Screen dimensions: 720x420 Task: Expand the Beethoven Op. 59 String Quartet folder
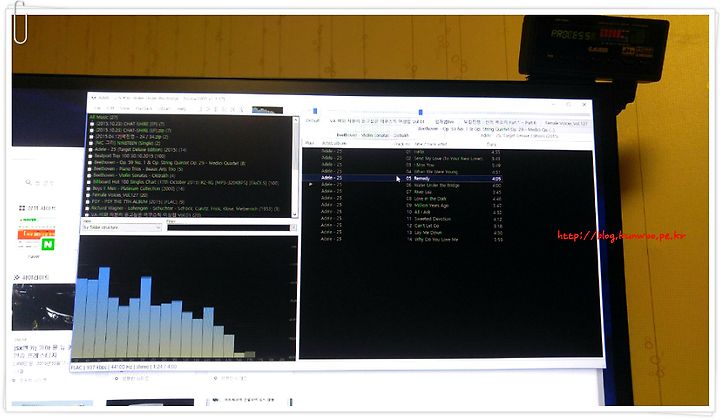pyautogui.click(x=90, y=162)
